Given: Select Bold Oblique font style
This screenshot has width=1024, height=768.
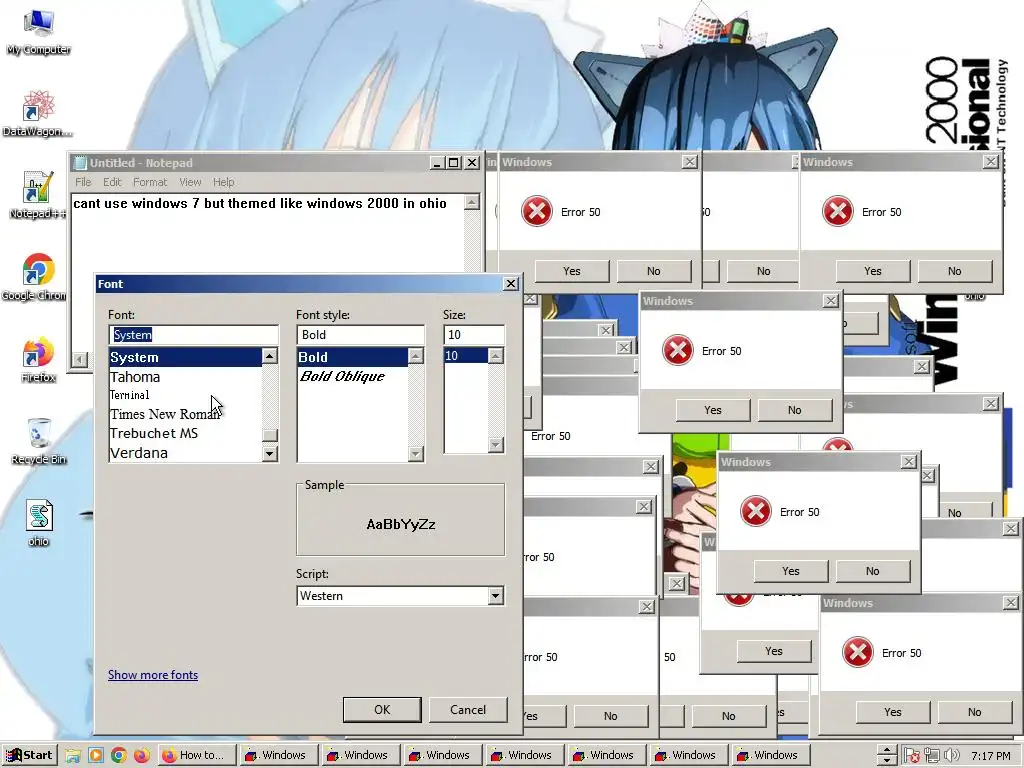Looking at the screenshot, I should 353,377.
